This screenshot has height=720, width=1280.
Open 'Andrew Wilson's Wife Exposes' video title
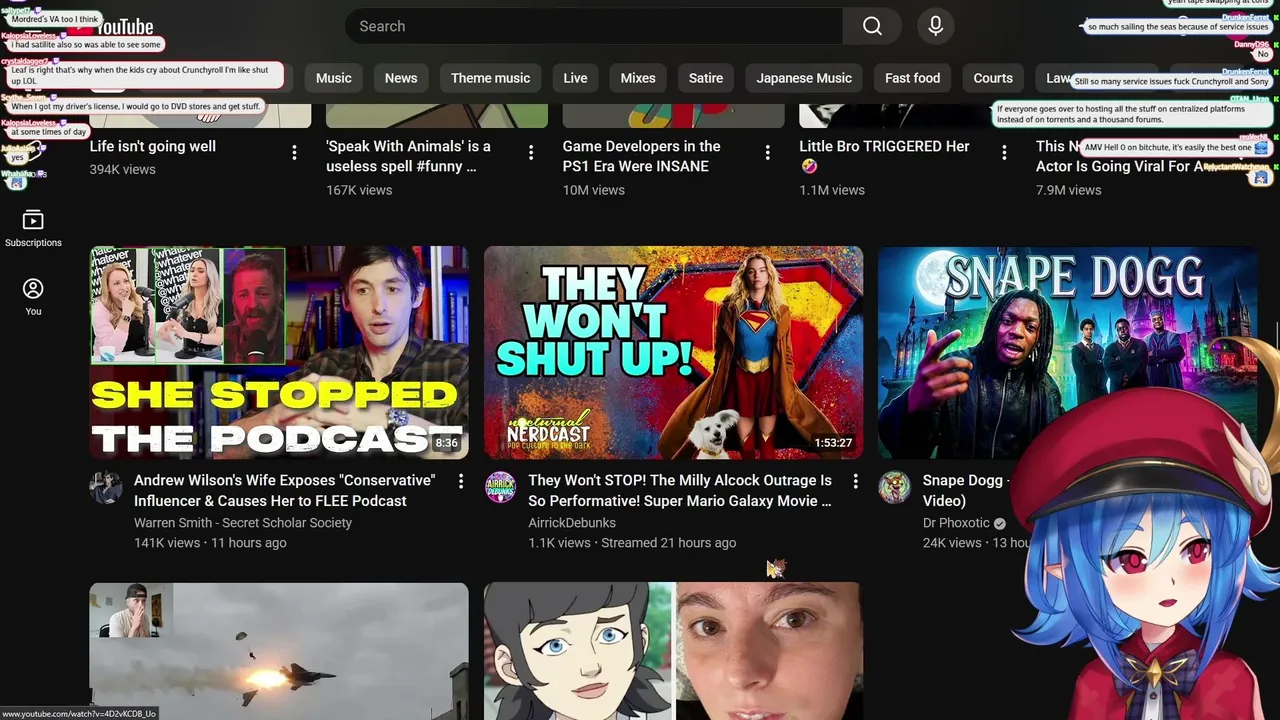point(285,490)
